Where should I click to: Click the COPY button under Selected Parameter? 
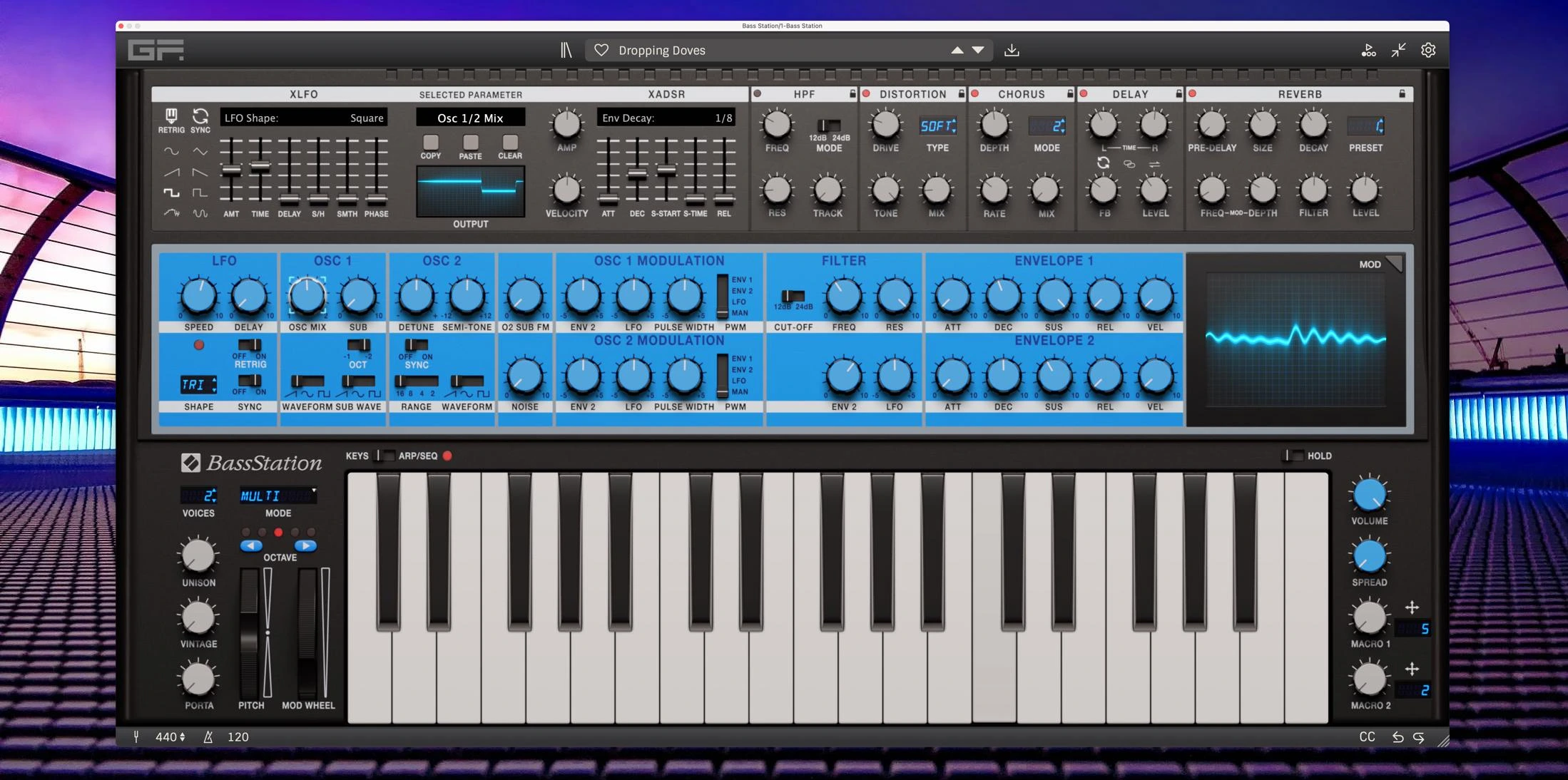click(x=430, y=143)
